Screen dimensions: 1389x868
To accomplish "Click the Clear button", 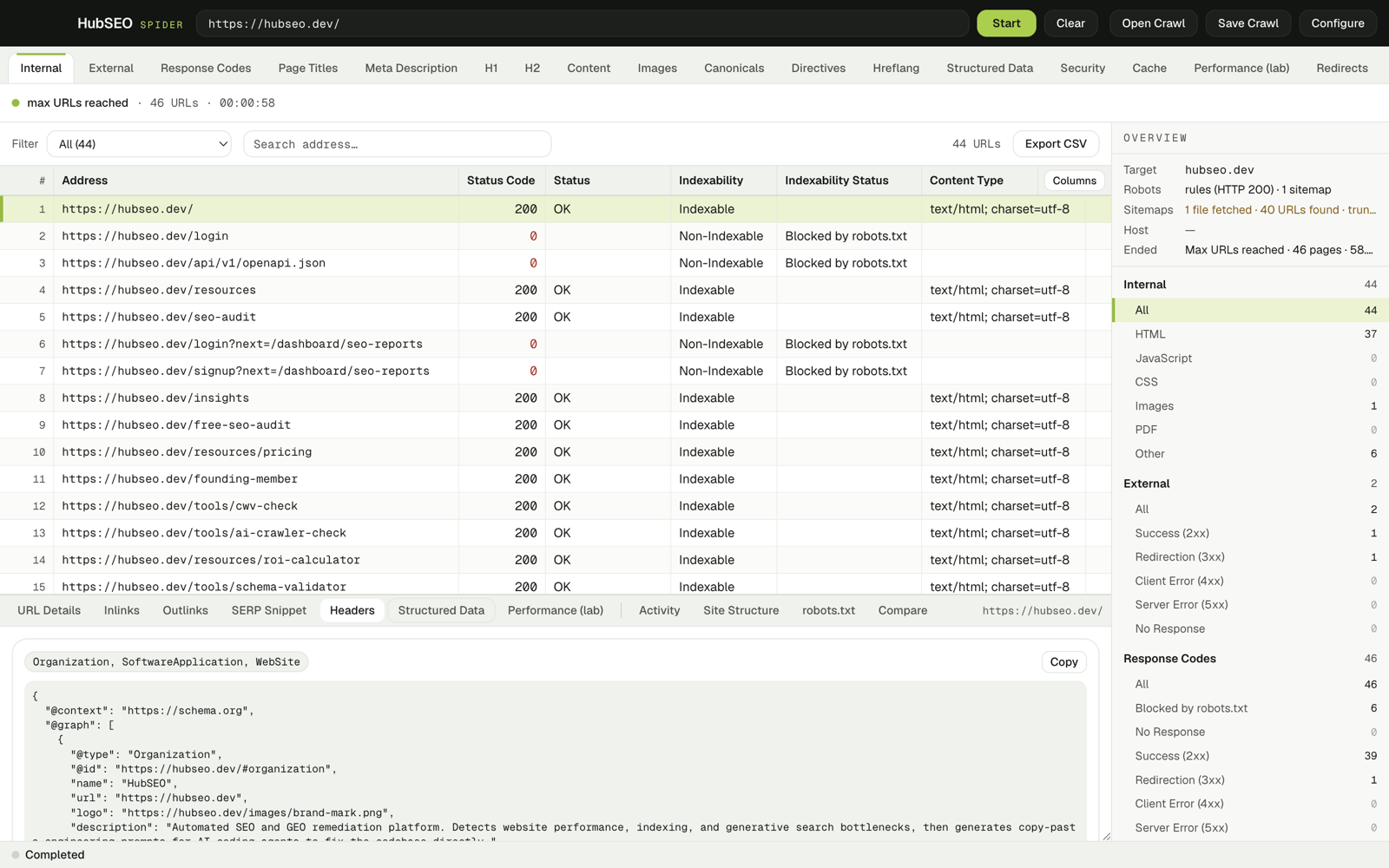I will pos(1070,23).
